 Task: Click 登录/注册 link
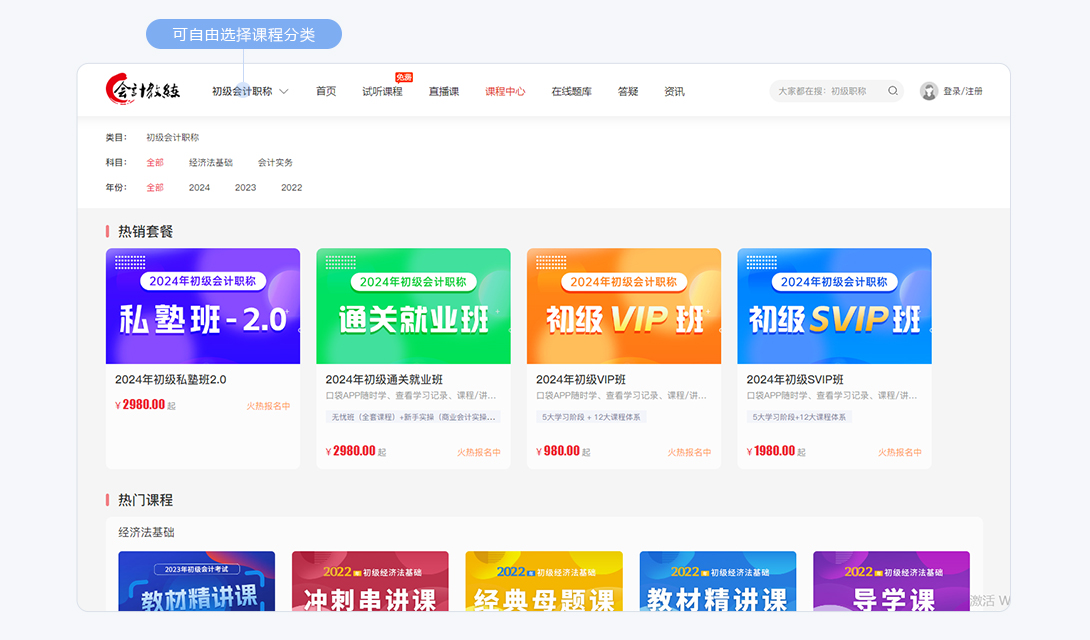[963, 91]
